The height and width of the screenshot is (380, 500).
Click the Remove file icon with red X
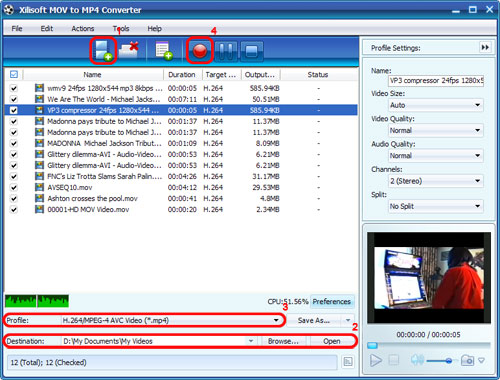(129, 50)
